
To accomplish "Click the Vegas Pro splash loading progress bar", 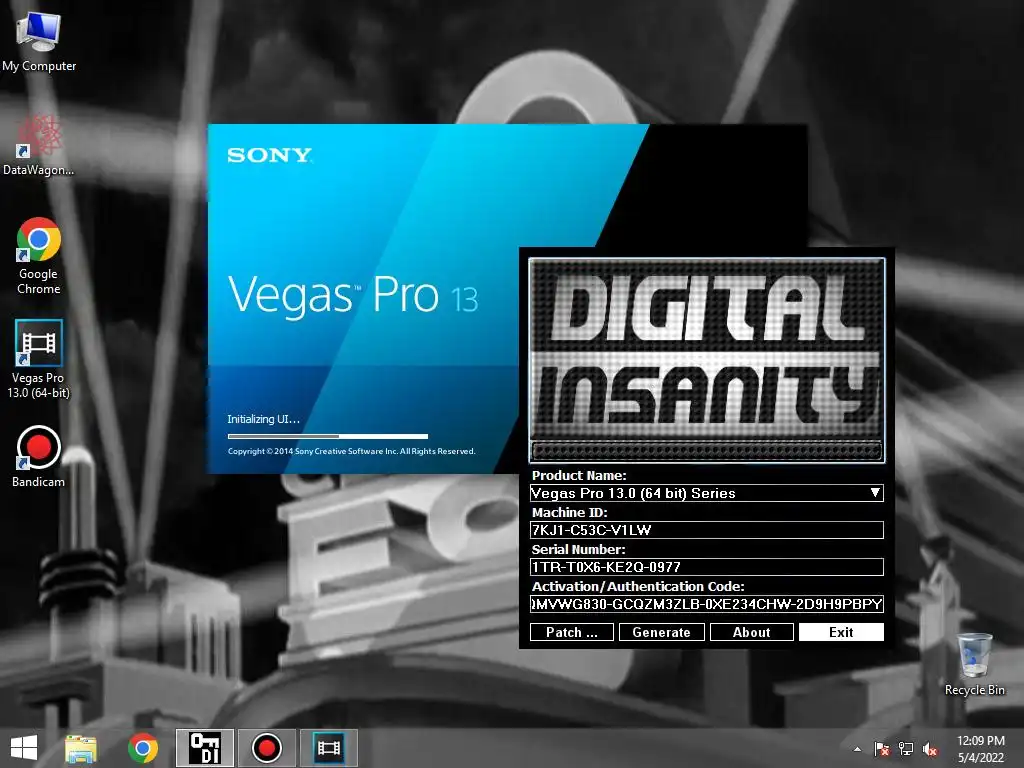I will tap(328, 436).
